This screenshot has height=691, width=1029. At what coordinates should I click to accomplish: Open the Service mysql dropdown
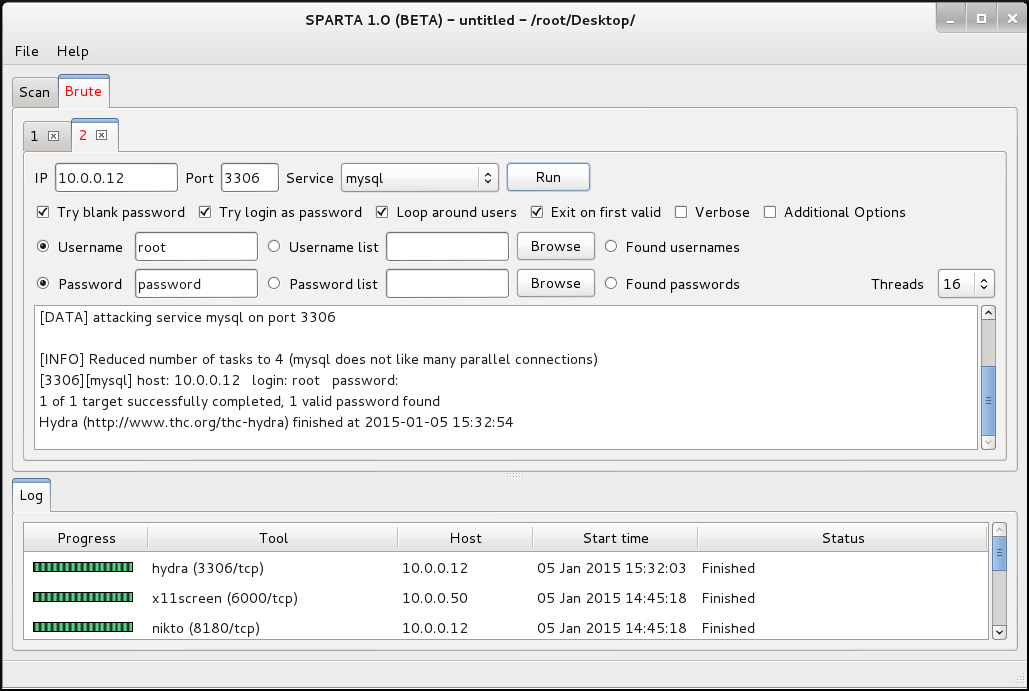[x=419, y=178]
